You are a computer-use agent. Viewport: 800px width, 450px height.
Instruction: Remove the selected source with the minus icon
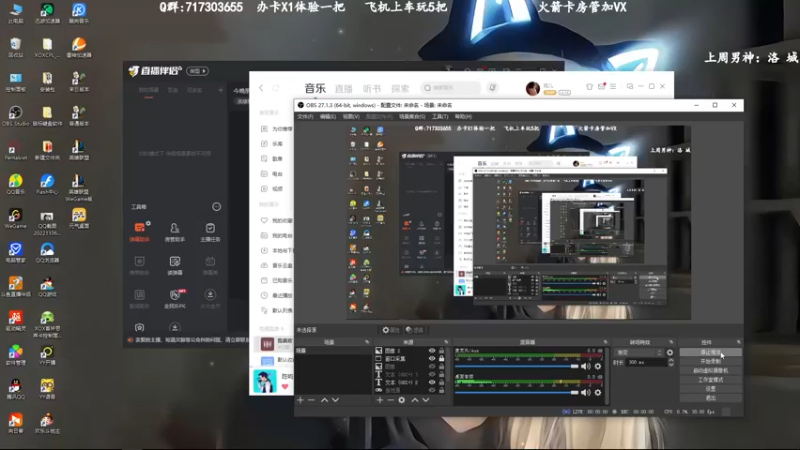(390, 400)
